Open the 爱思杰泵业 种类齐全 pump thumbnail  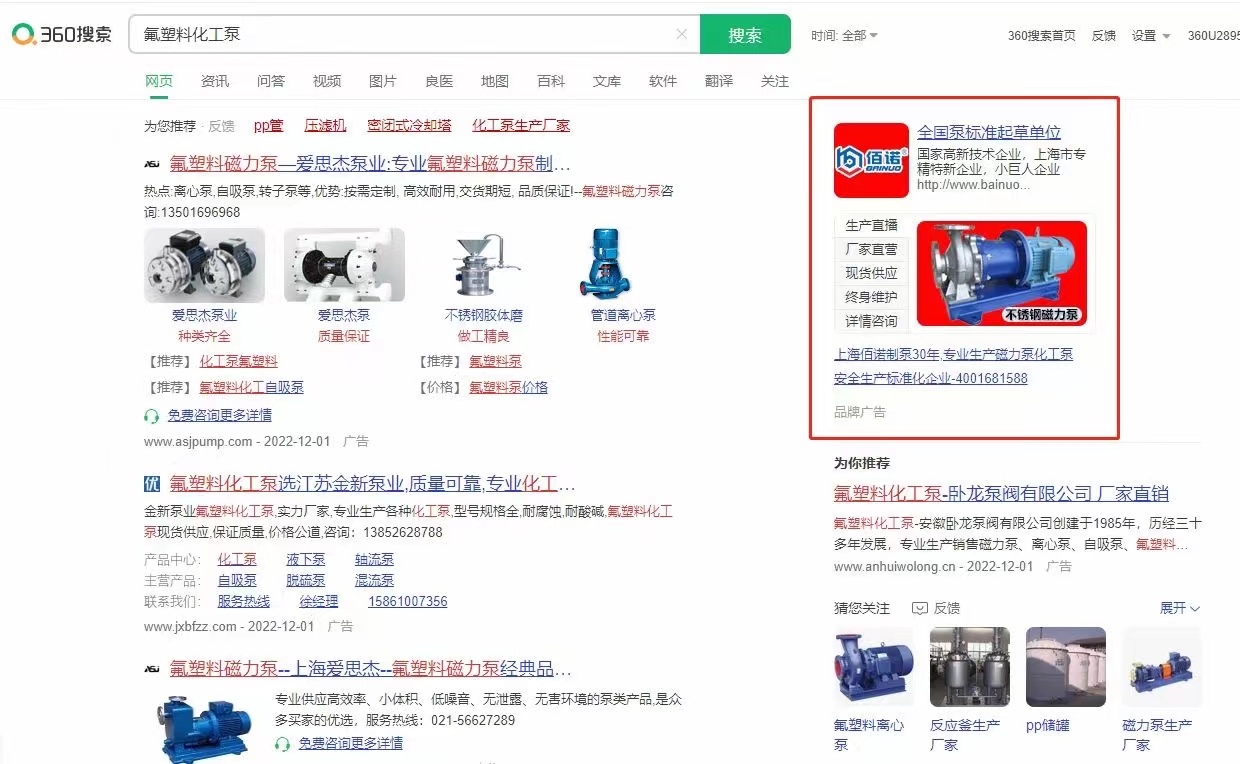204,264
